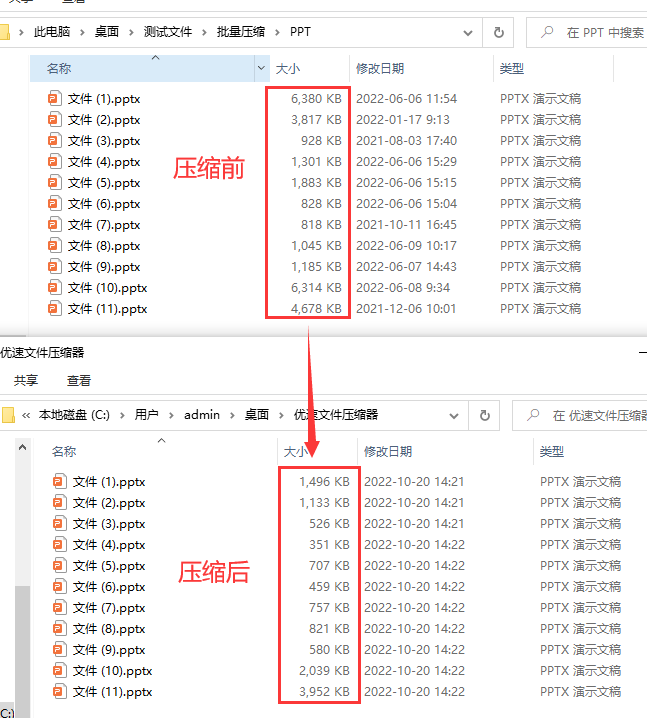Sort by 名称 column in 优速文件压缩器 window
Viewport: 647px width, 718px height.
pos(156,451)
